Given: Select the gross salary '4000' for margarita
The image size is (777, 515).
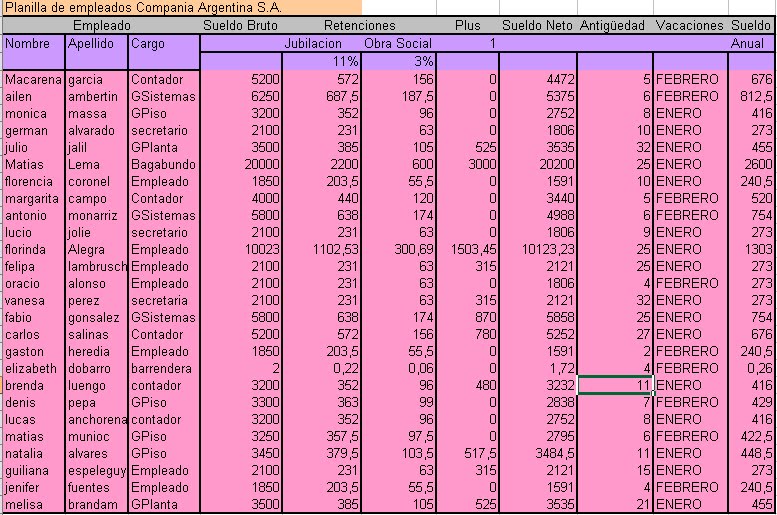Looking at the screenshot, I should (241, 198).
